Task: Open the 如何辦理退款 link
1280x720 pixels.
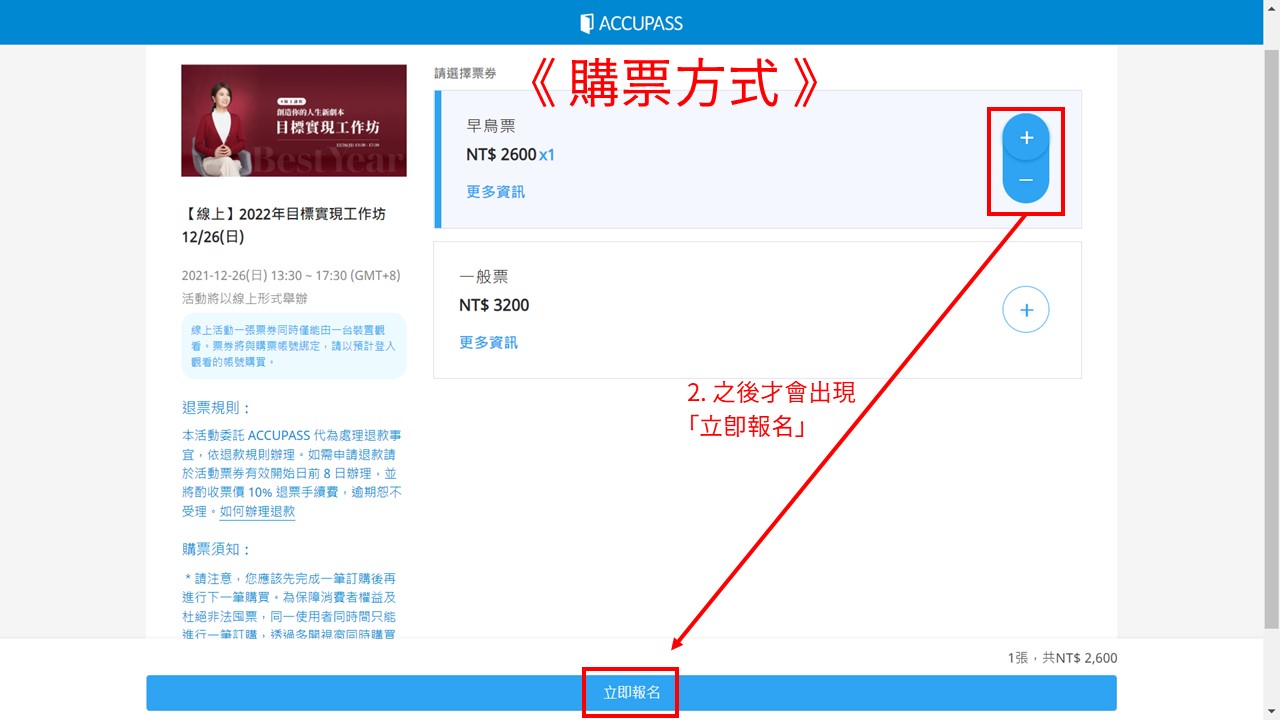Action: pyautogui.click(x=257, y=512)
